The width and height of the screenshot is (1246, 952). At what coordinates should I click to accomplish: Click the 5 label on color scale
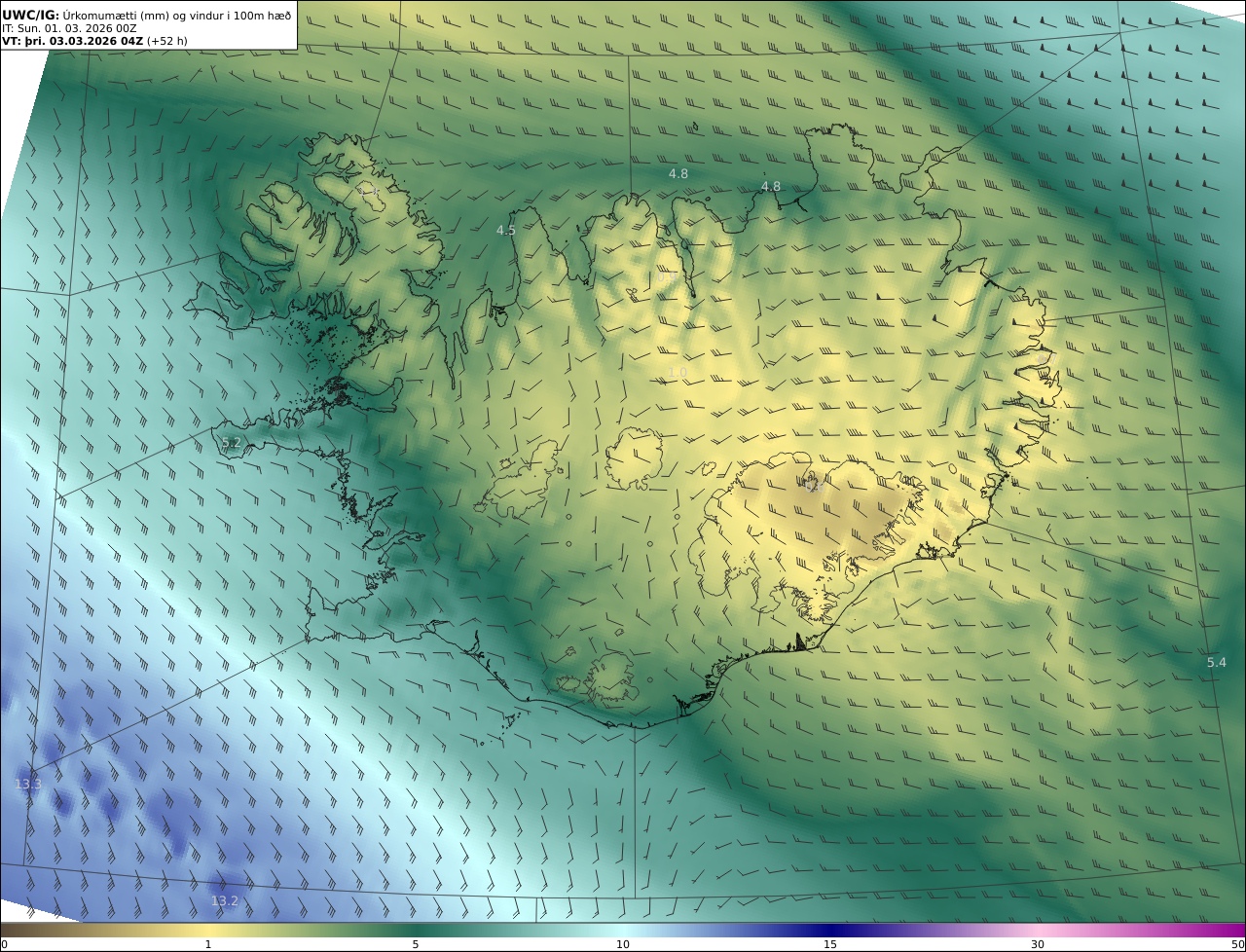point(415,944)
